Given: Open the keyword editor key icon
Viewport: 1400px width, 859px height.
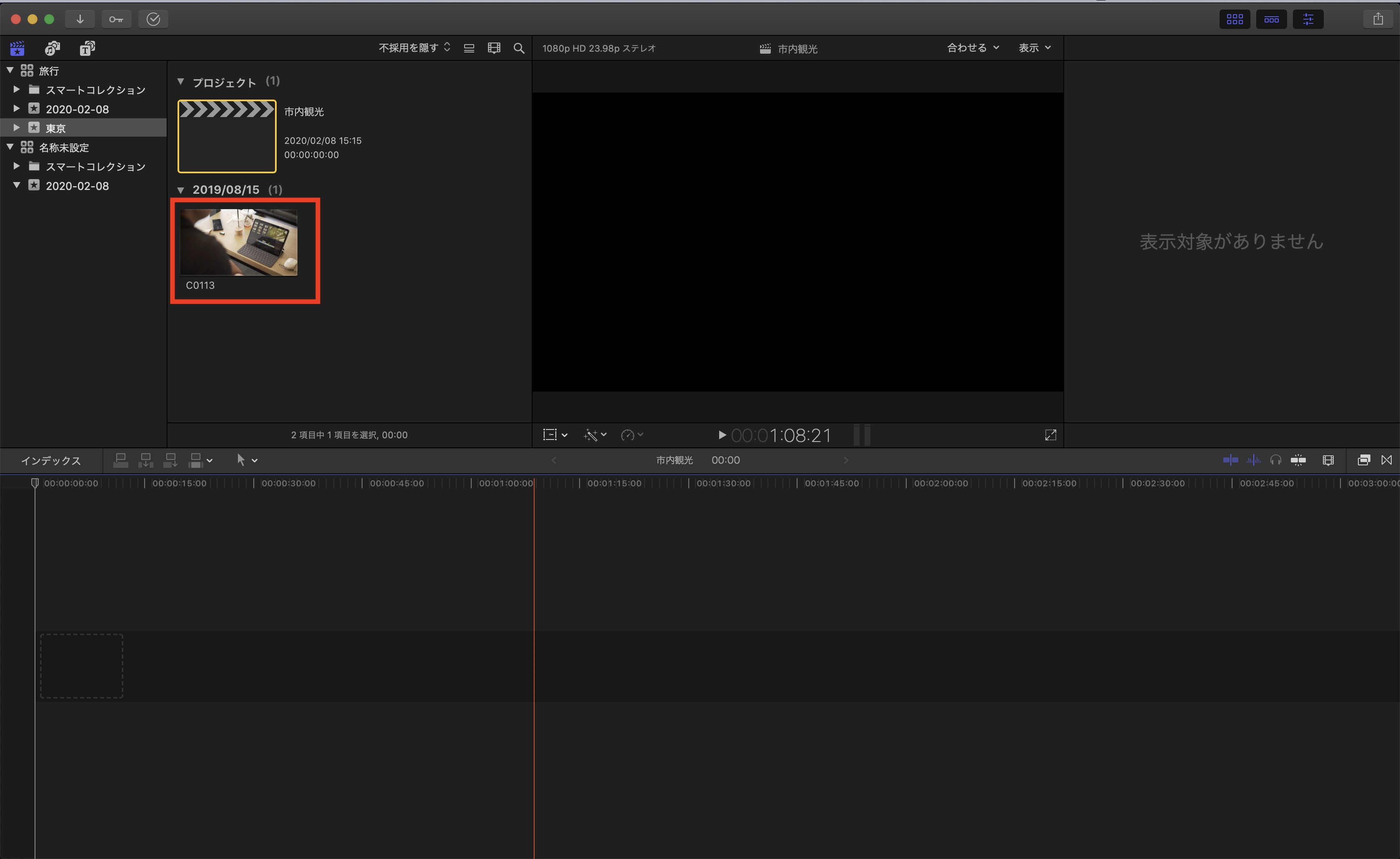Looking at the screenshot, I should (x=116, y=19).
